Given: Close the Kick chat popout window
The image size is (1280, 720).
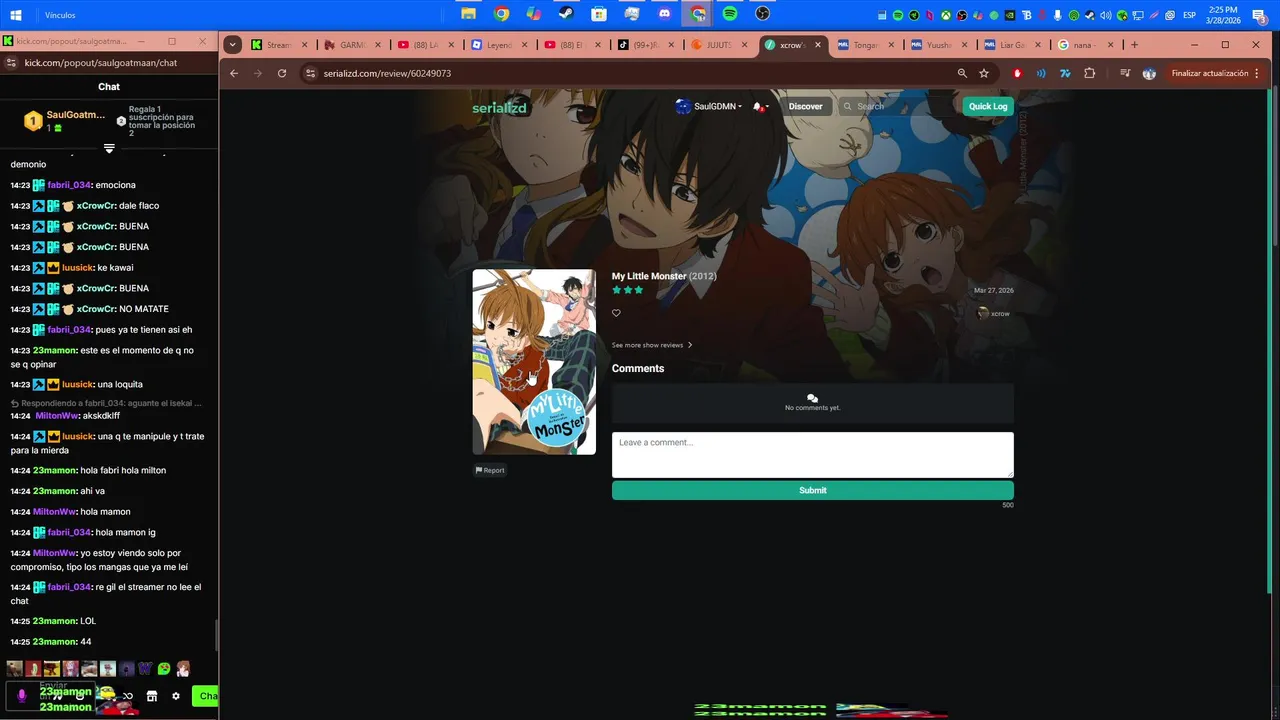Looking at the screenshot, I should point(203,41).
